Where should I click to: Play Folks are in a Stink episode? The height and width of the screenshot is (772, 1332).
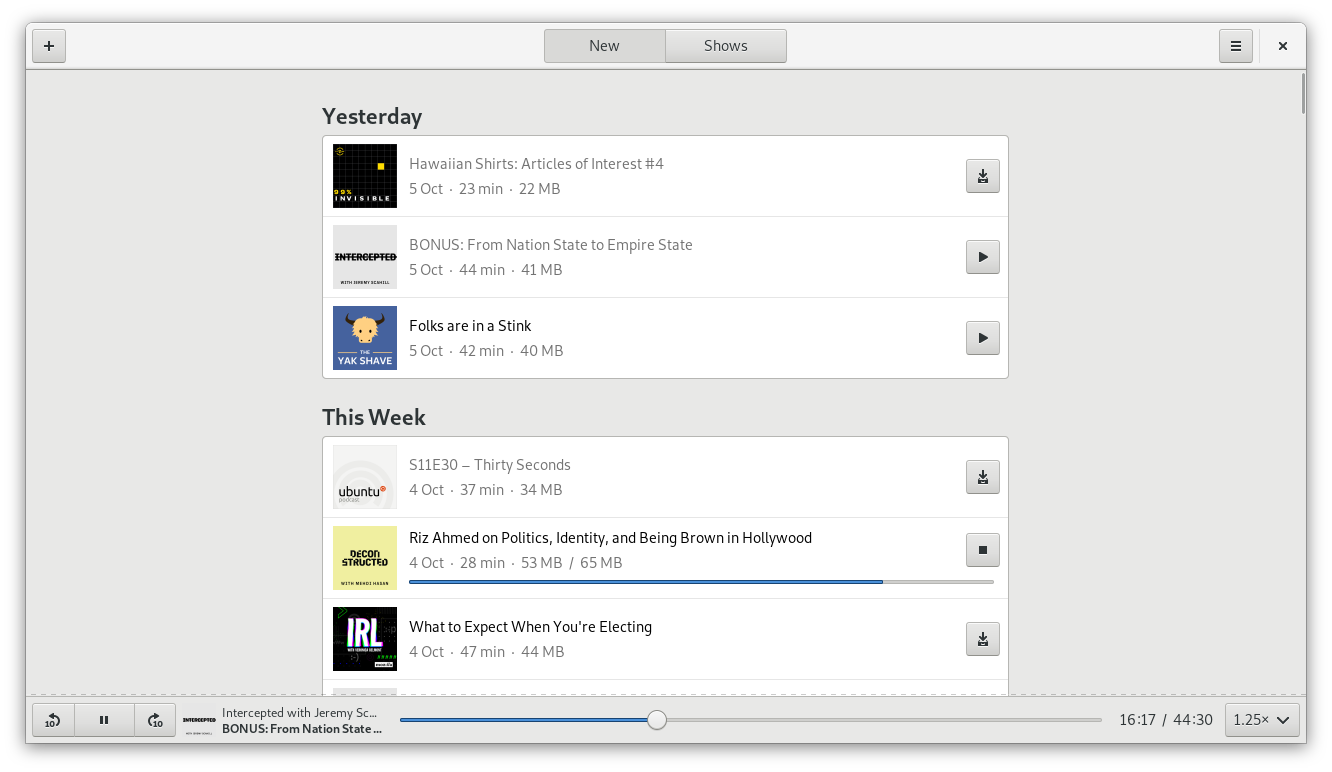point(982,338)
